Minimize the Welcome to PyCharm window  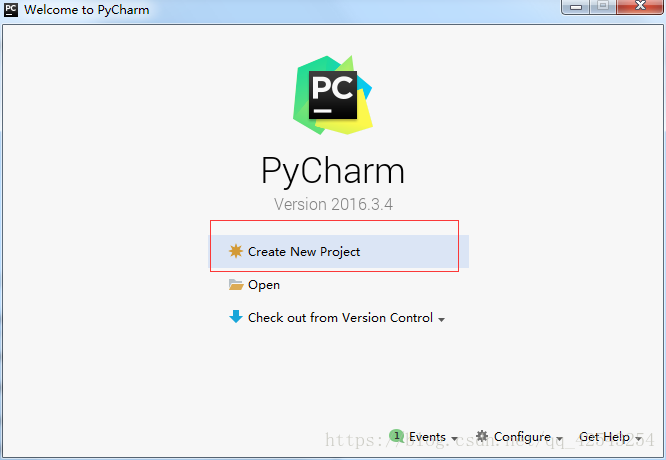(x=576, y=7)
